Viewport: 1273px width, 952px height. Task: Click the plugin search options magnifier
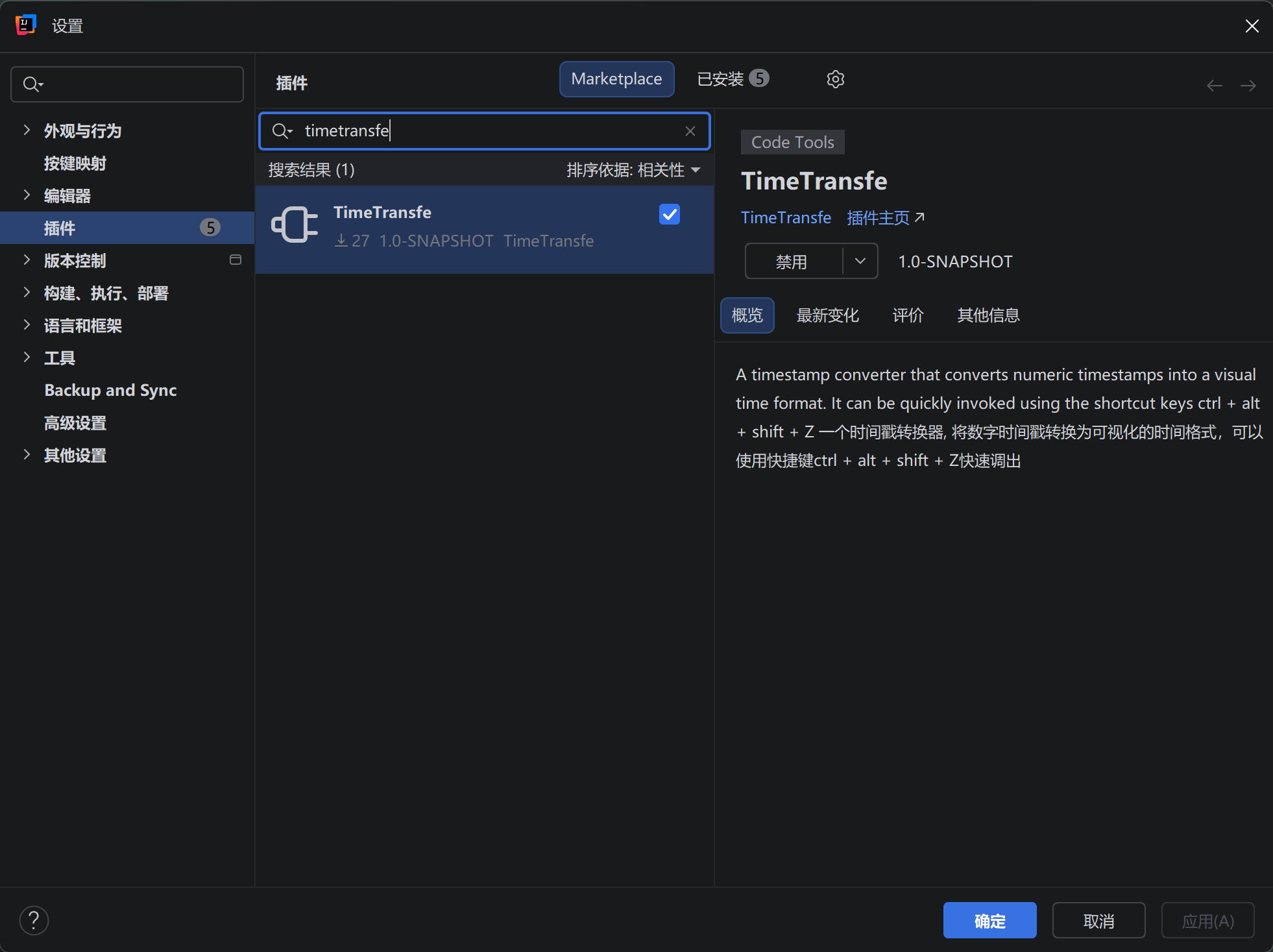(282, 131)
